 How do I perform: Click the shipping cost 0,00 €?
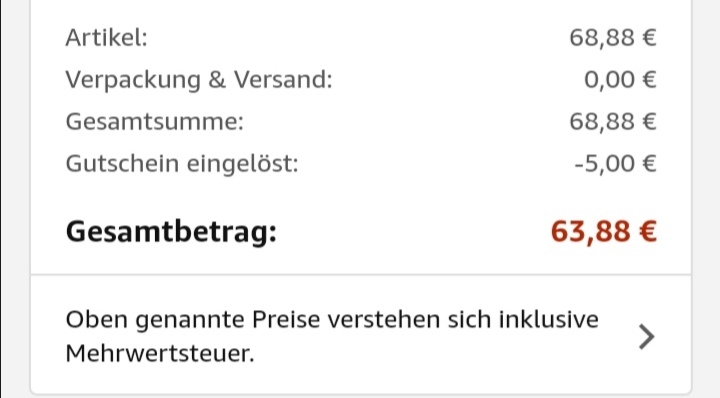coord(620,80)
